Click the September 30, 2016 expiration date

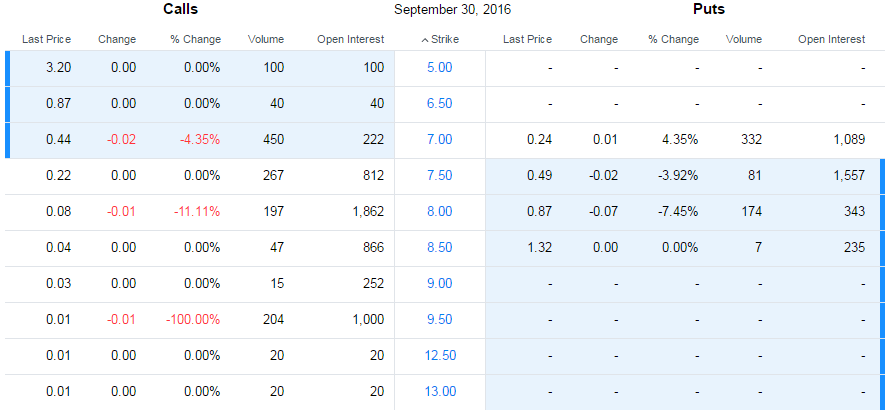click(x=452, y=10)
